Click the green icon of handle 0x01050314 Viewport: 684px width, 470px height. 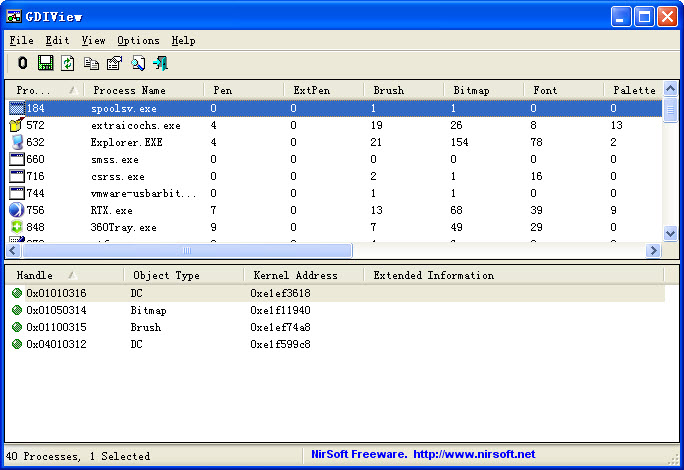(x=17, y=310)
